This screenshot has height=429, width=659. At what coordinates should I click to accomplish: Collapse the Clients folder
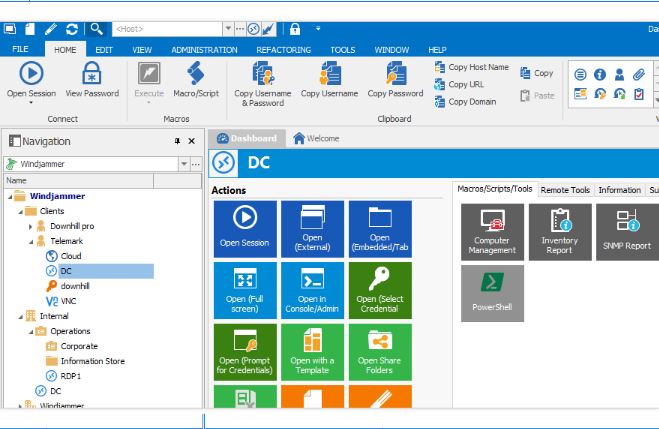pos(20,212)
